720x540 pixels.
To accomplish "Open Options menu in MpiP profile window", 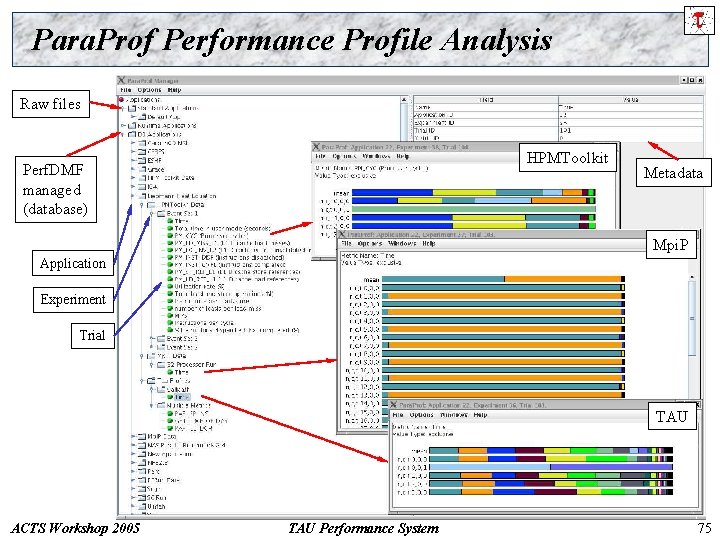I will (370, 243).
